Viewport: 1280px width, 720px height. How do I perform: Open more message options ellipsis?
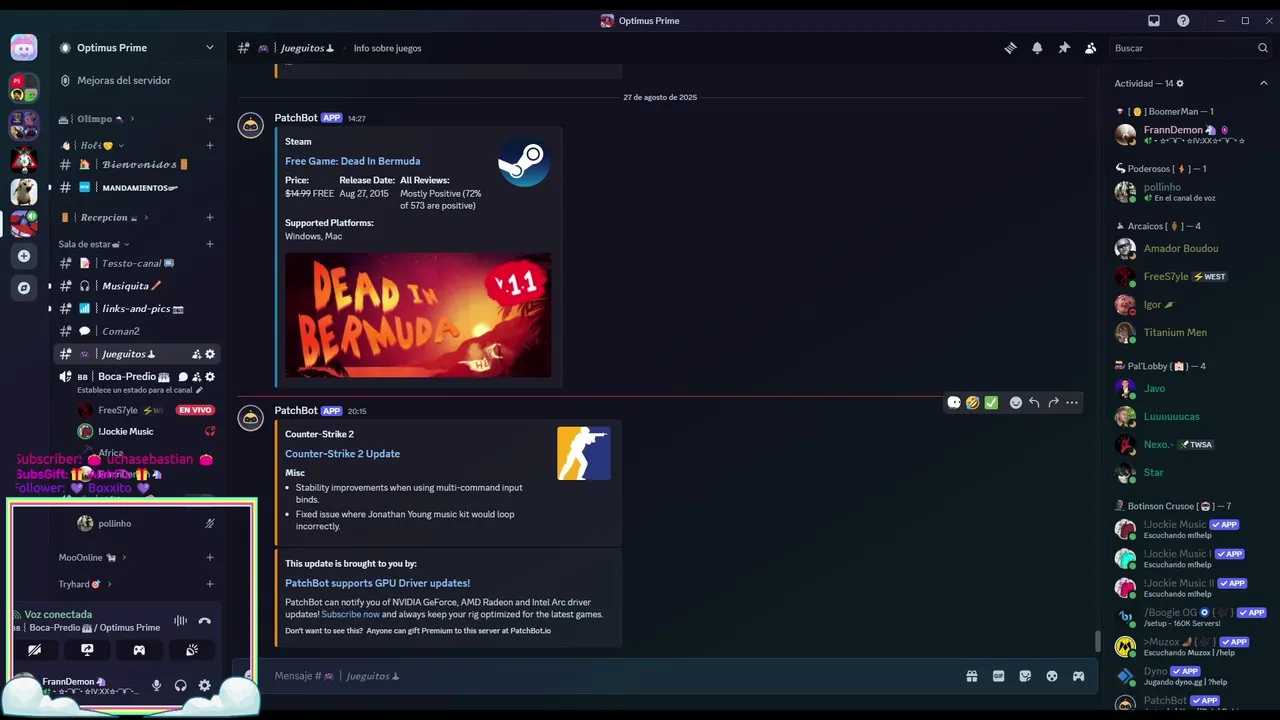tap(1072, 403)
